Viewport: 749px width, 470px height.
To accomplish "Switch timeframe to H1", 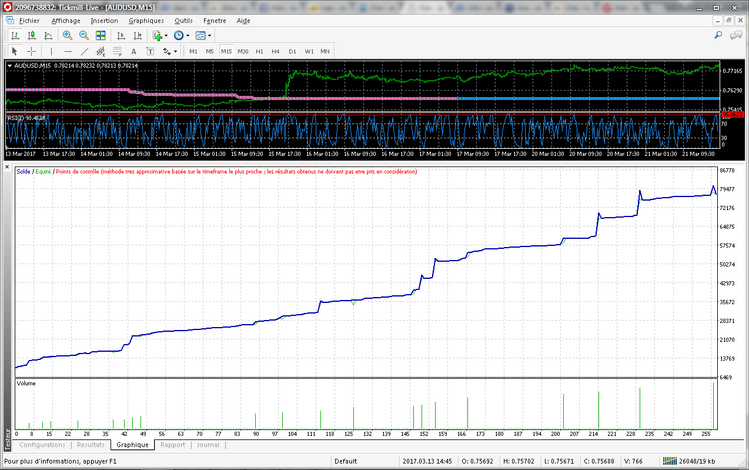I will (x=259, y=51).
